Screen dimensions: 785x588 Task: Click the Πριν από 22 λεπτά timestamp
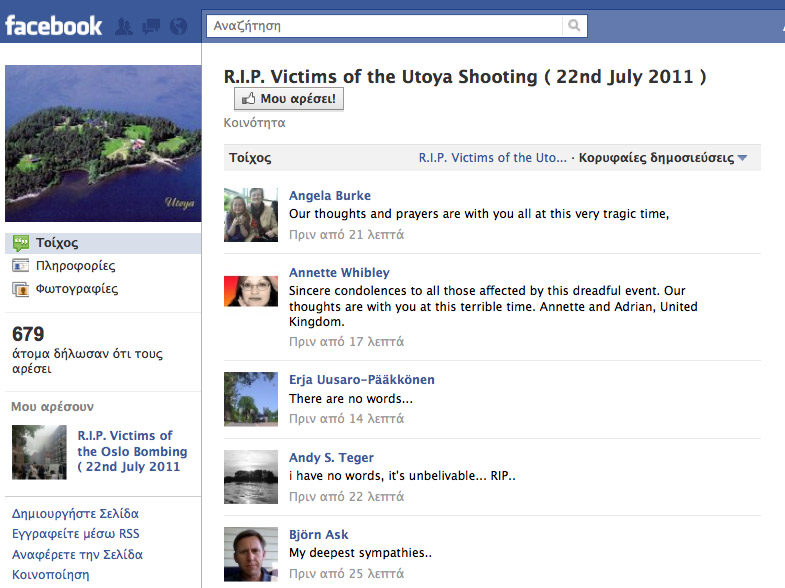click(346, 497)
